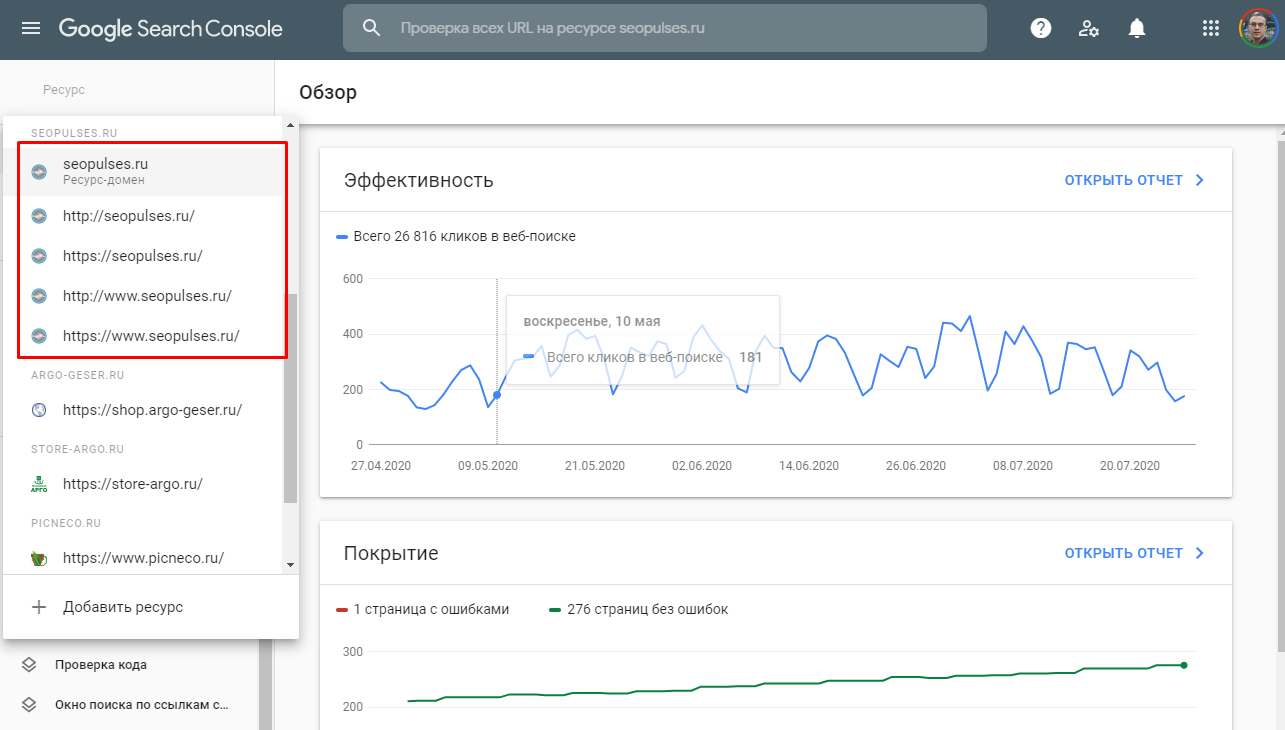Image resolution: width=1285 pixels, height=730 pixels.
Task: Toggle the Всего кликов legend in chart
Action: tap(456, 237)
